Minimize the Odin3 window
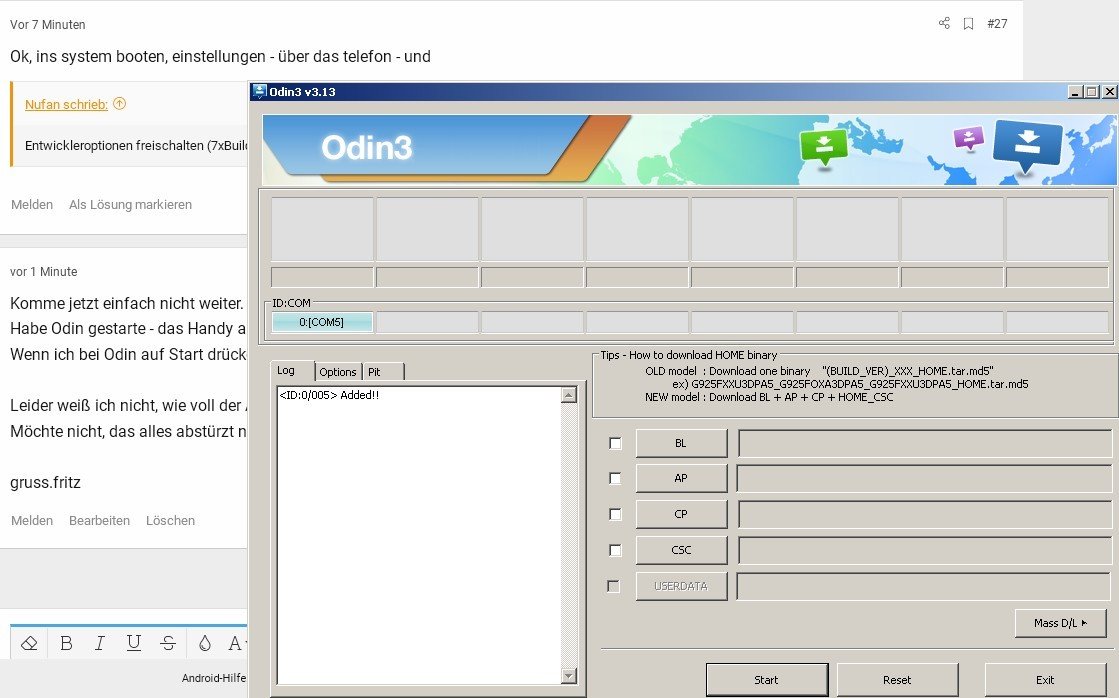This screenshot has width=1119, height=698. click(x=1075, y=91)
